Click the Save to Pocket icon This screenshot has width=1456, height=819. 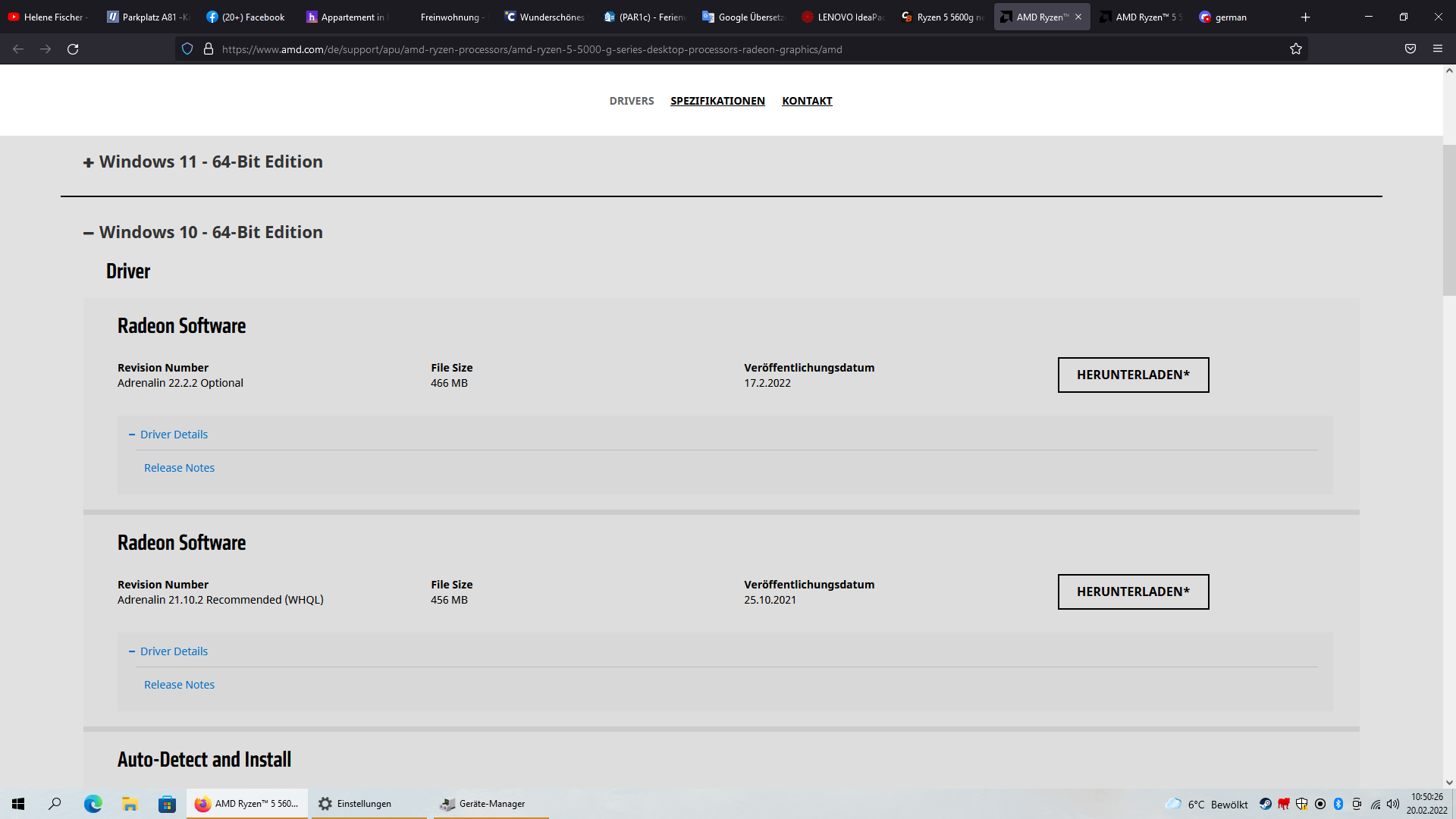coord(1410,49)
